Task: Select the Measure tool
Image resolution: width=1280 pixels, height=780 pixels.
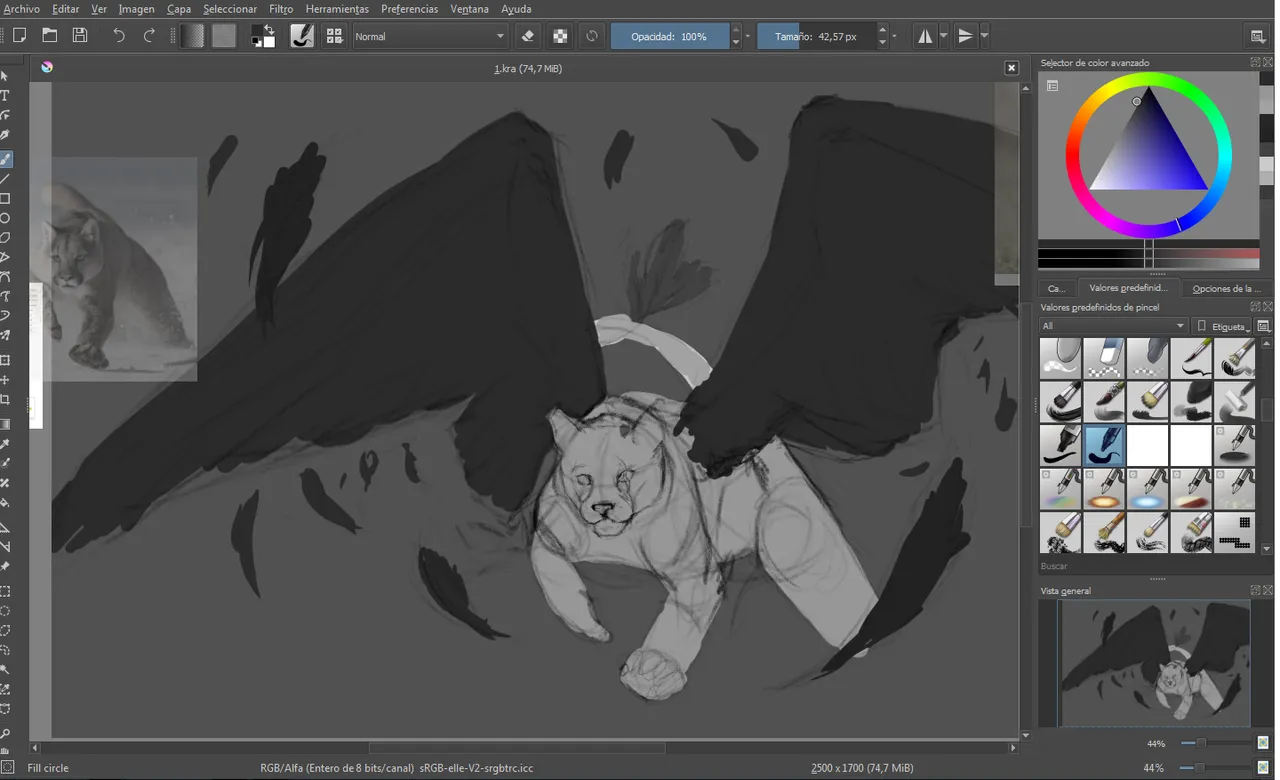Action: pyautogui.click(x=5, y=547)
